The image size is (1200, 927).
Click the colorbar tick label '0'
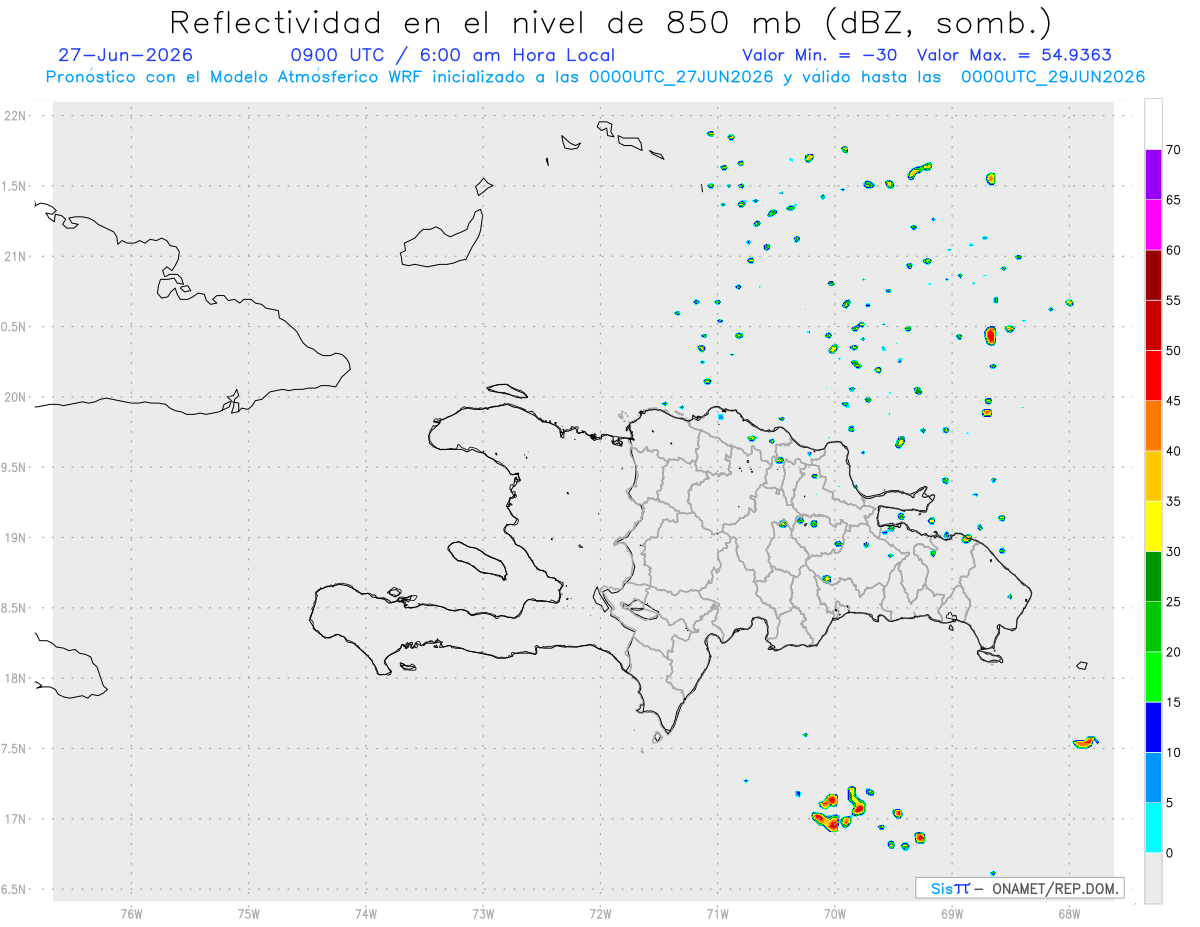(1169, 853)
